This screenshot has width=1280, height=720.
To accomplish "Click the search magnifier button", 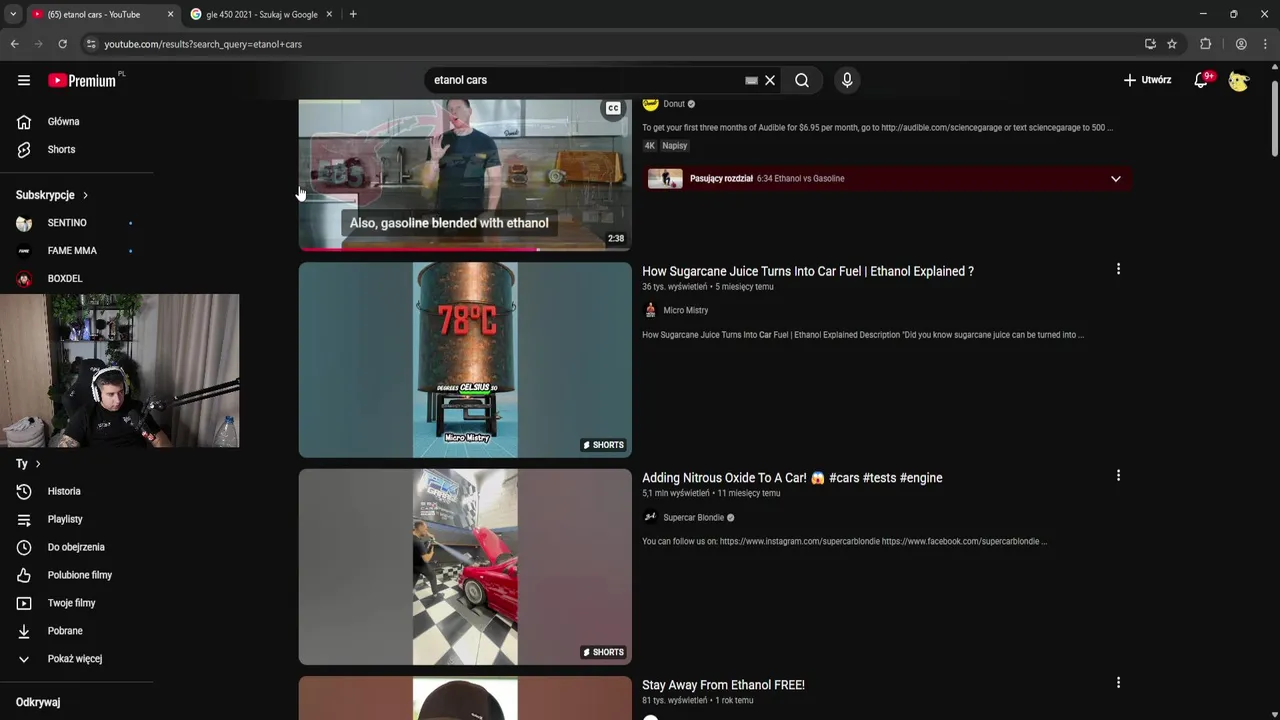I will pyautogui.click(x=802, y=80).
